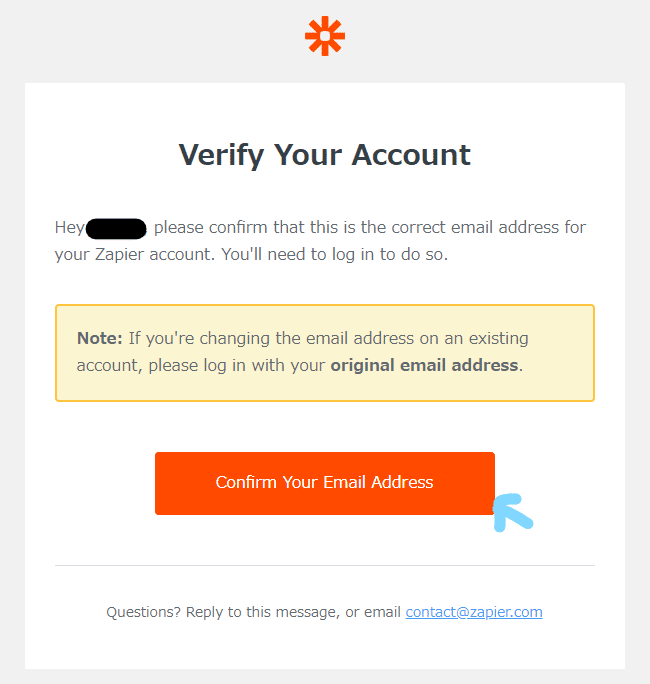This screenshot has width=650, height=684.
Task: Open the contact@zapier.com email link
Action: coord(474,612)
